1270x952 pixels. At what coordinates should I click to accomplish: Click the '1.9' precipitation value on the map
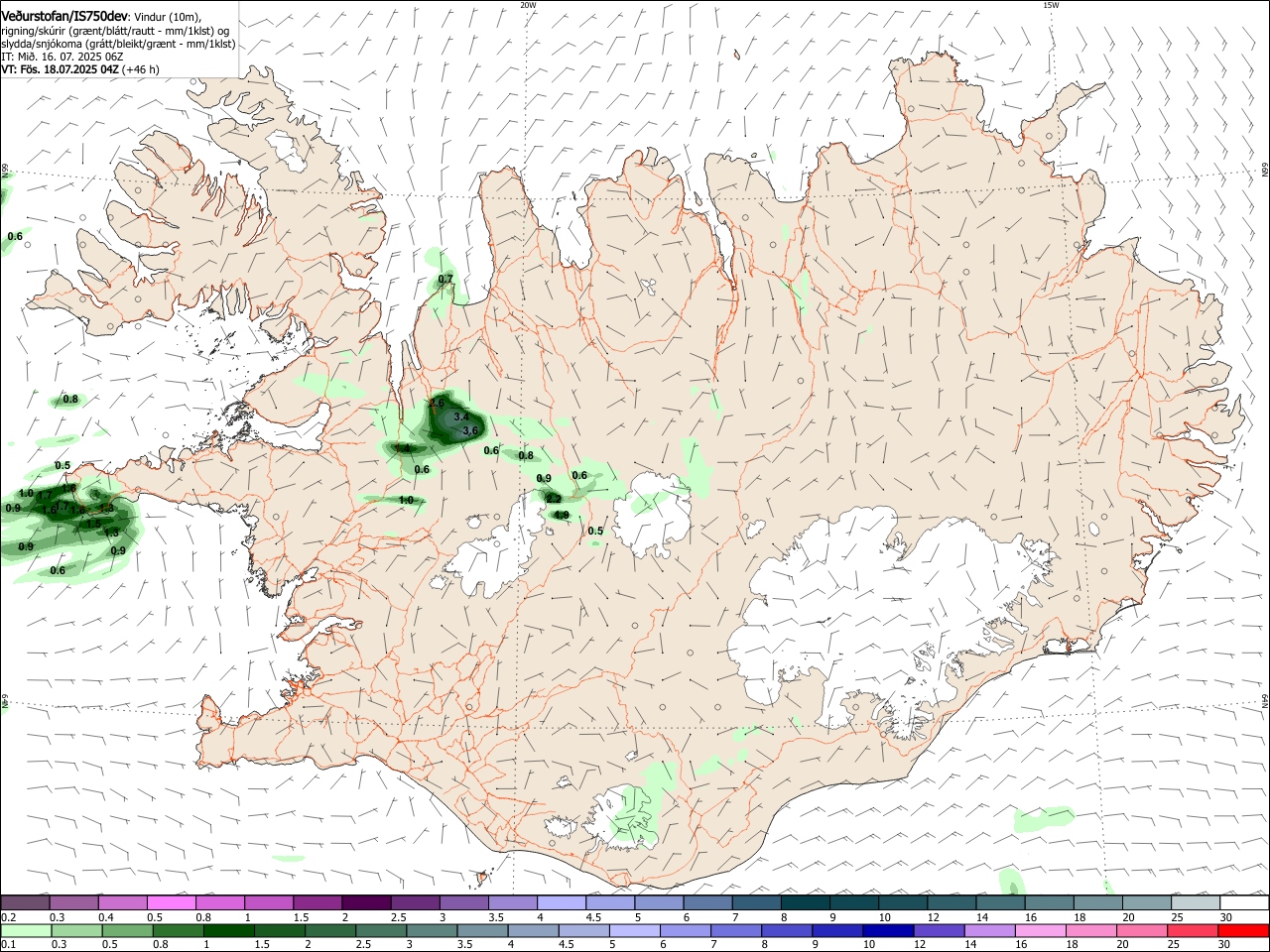[x=562, y=515]
